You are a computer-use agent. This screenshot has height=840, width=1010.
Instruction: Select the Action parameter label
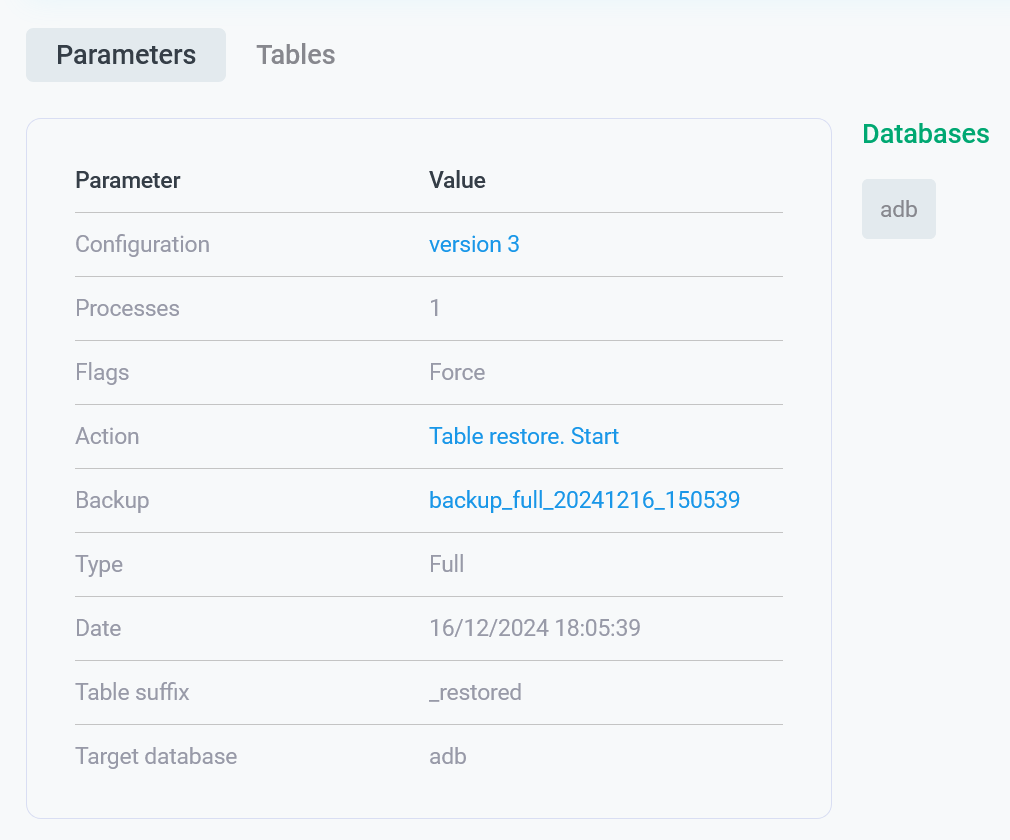(x=107, y=436)
